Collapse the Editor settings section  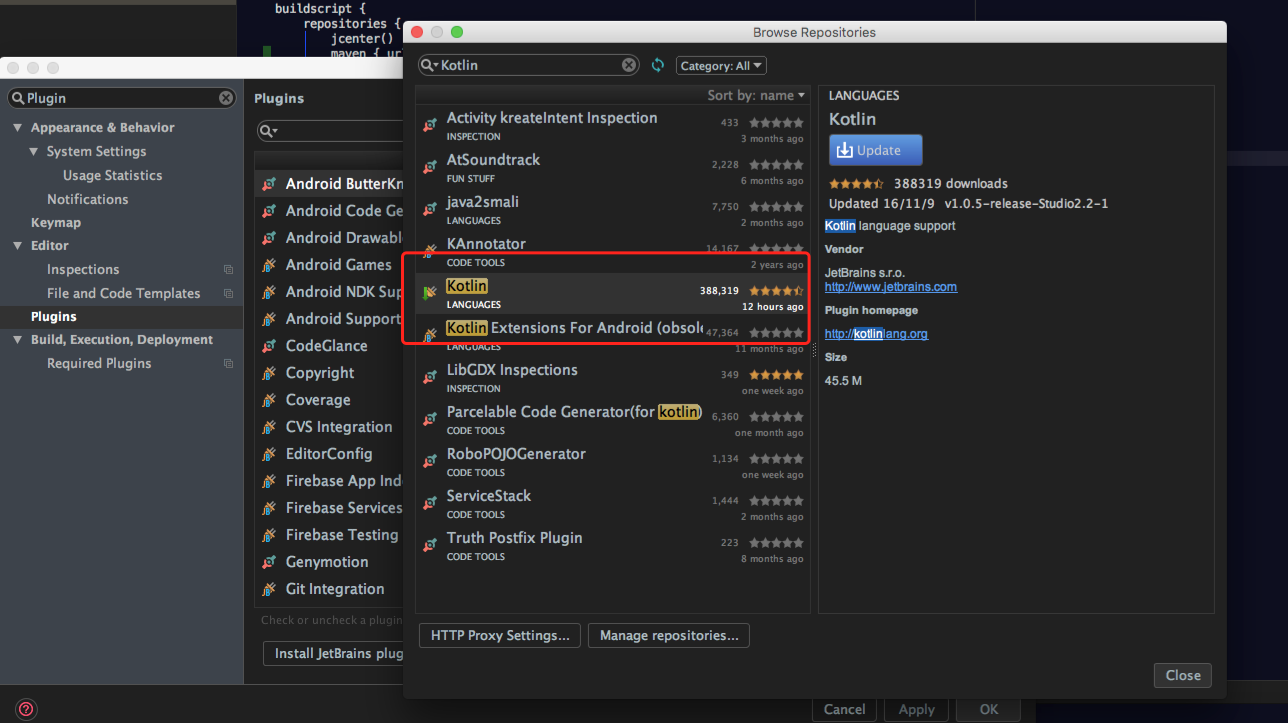click(18, 246)
